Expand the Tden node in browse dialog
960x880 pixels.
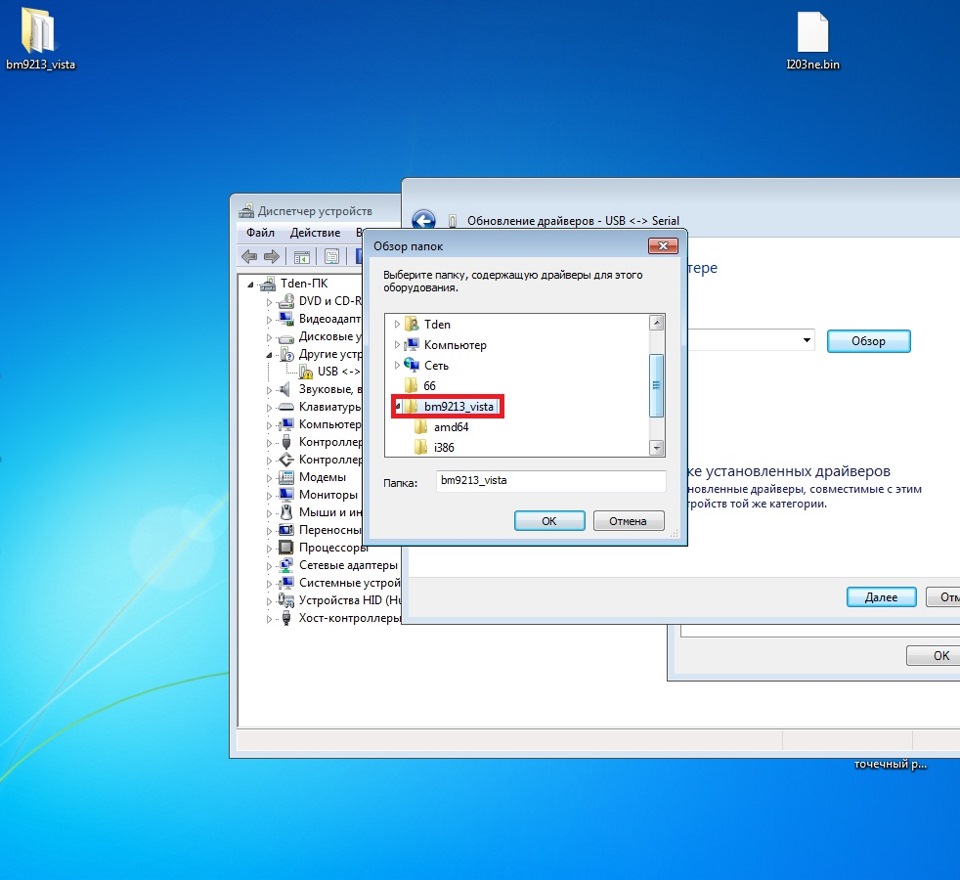tap(397, 324)
